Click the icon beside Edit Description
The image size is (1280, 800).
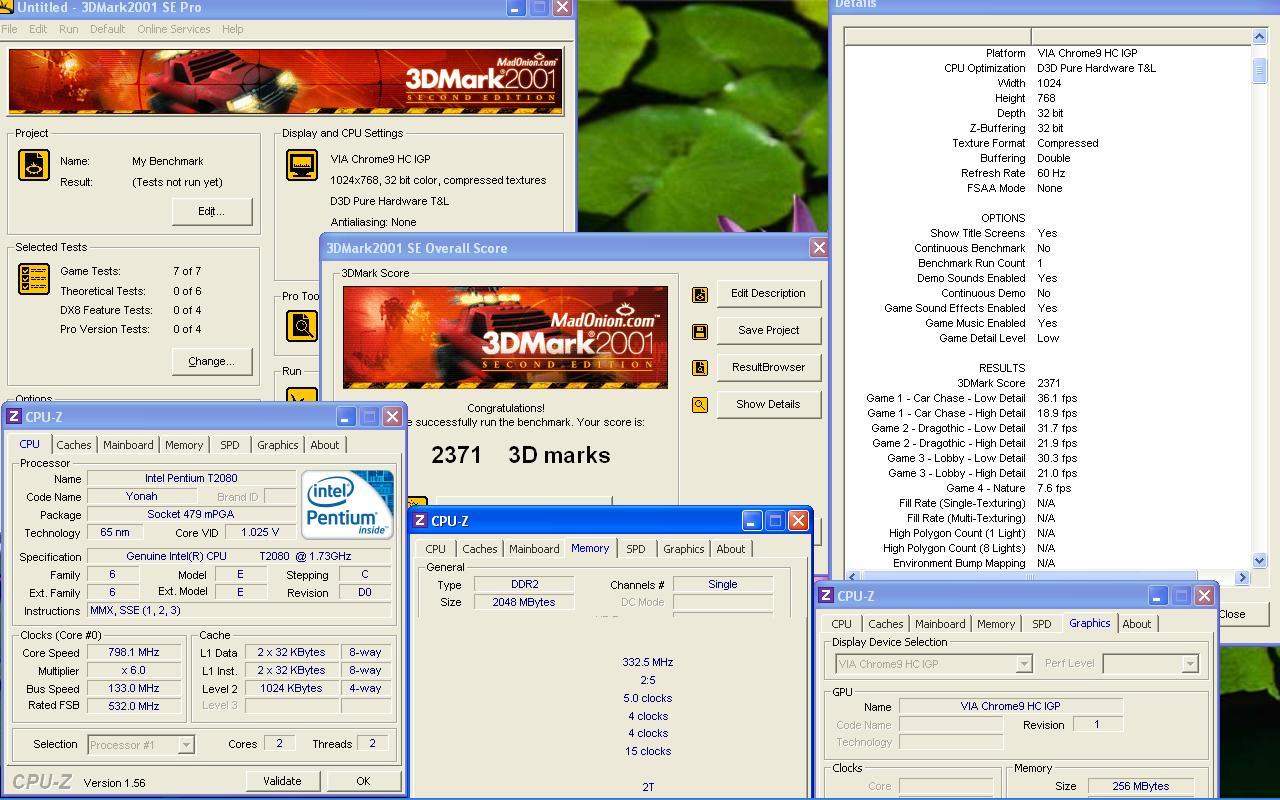point(700,294)
